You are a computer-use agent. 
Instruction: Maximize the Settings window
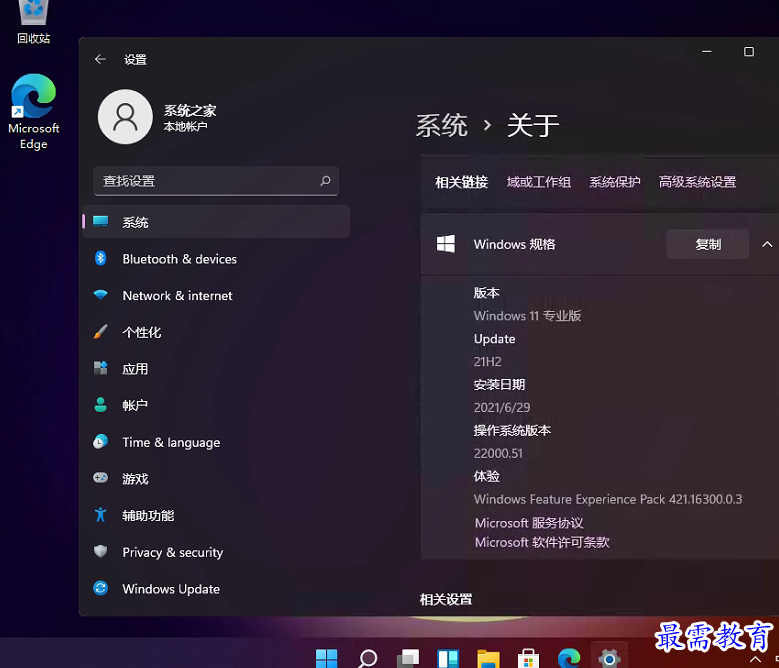[x=749, y=52]
